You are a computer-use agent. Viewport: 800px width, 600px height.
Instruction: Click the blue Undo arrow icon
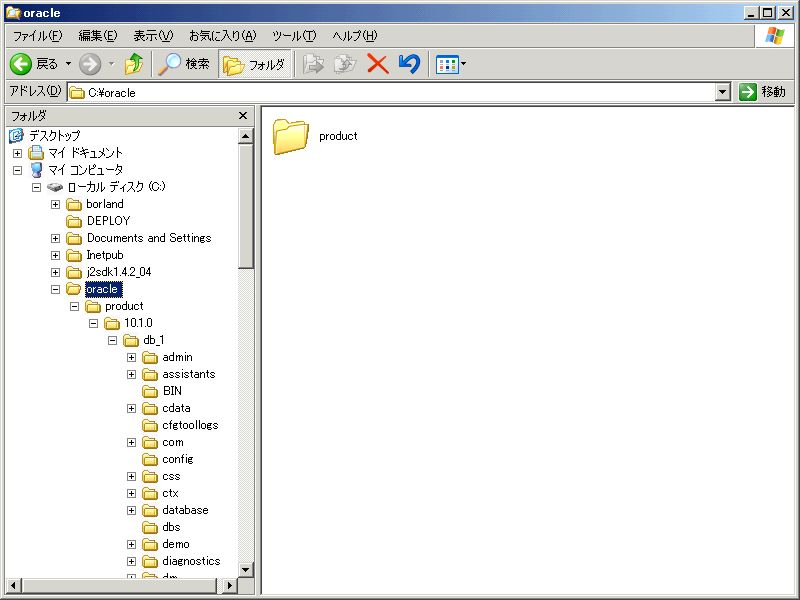408,64
